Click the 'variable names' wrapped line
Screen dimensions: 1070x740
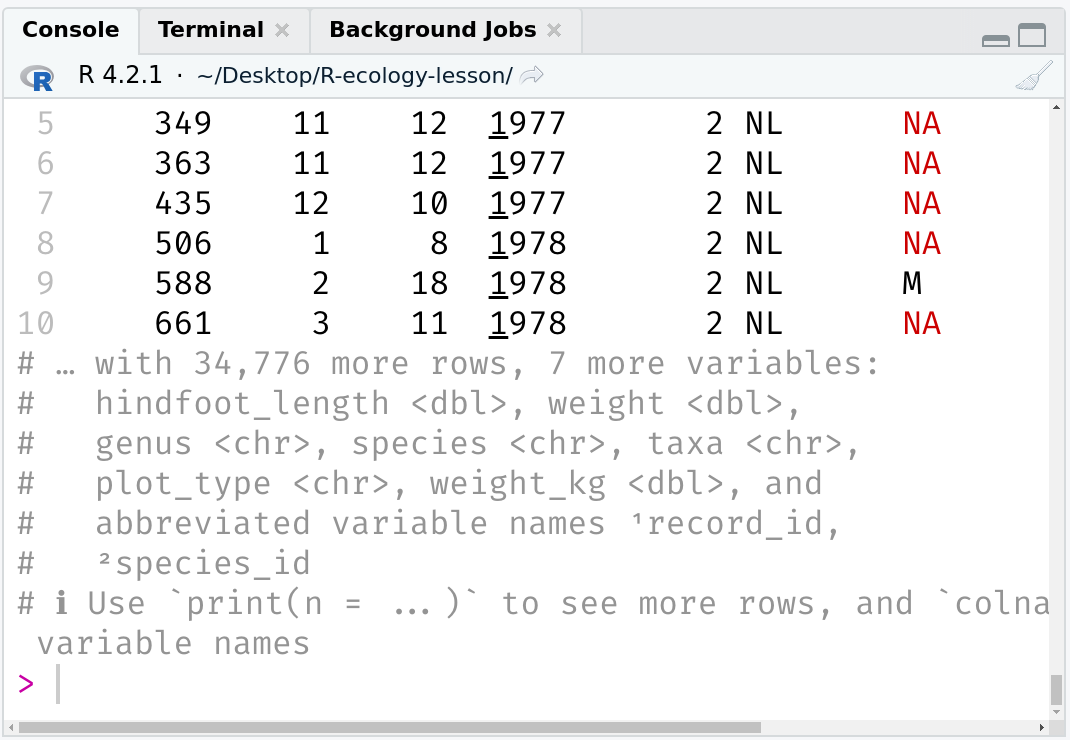click(173, 644)
